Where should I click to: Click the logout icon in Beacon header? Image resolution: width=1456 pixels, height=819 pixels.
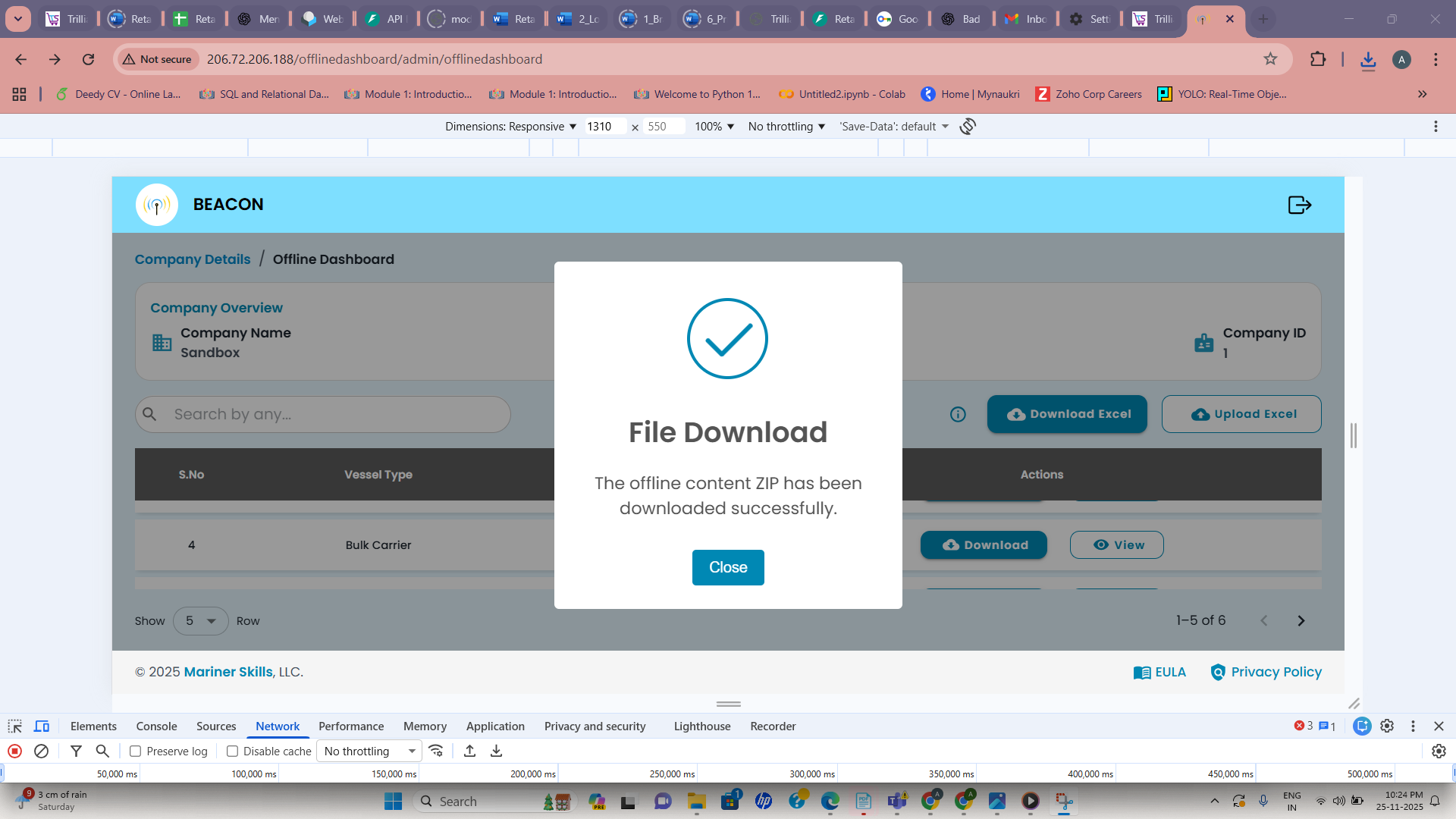tap(1299, 205)
